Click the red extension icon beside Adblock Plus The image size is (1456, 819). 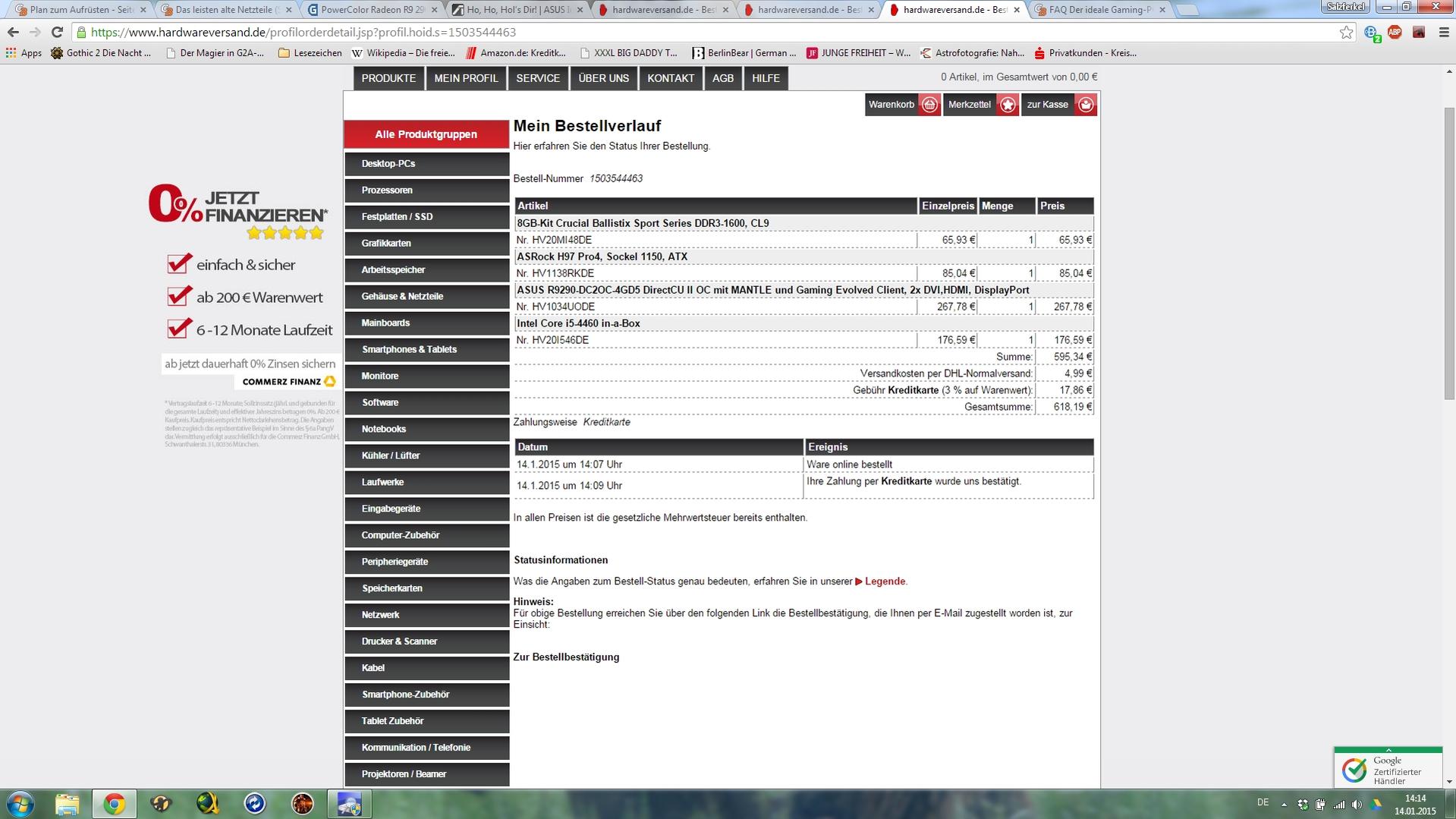point(1418,32)
